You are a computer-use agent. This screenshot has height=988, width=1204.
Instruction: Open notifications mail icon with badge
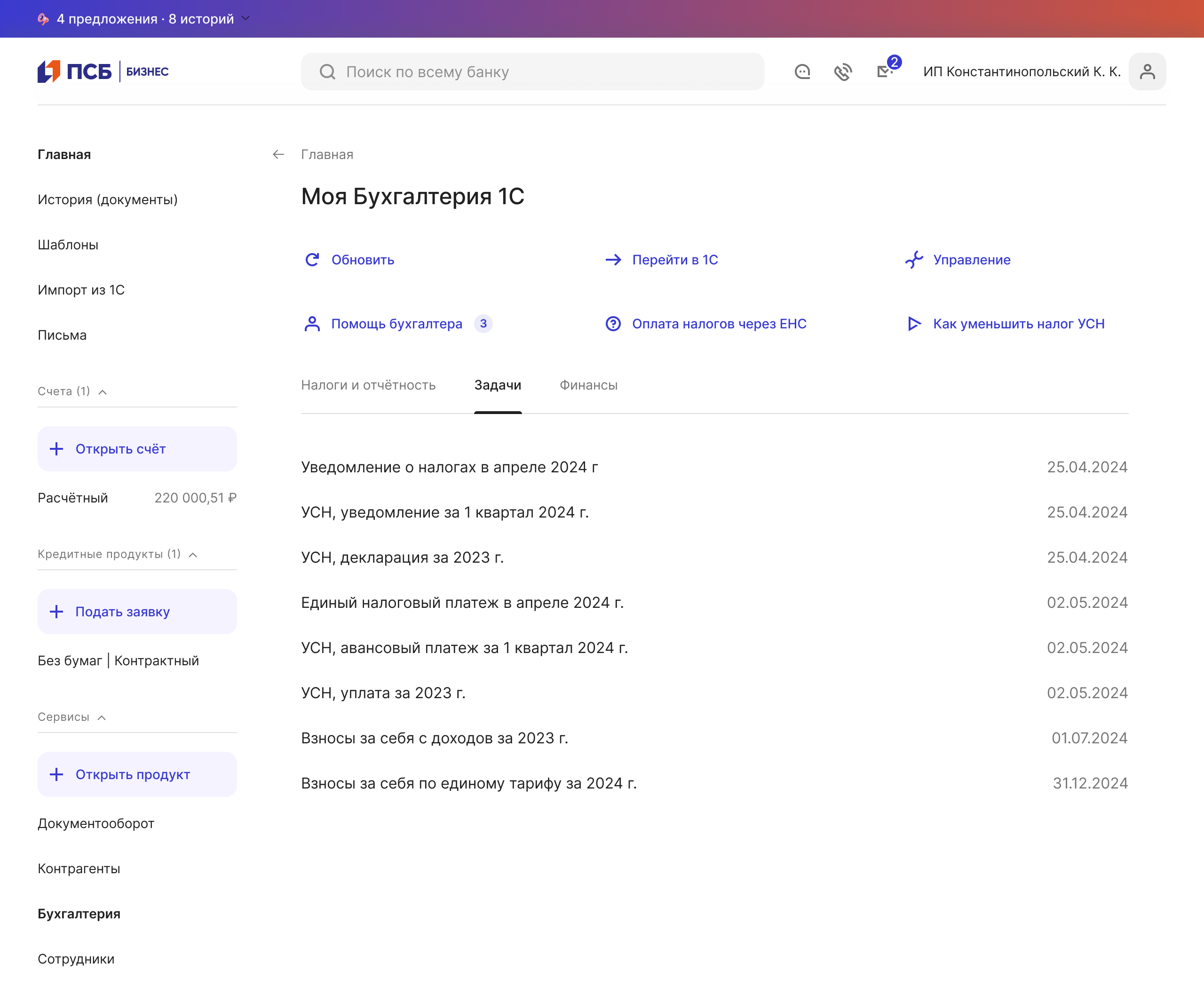[x=885, y=71]
